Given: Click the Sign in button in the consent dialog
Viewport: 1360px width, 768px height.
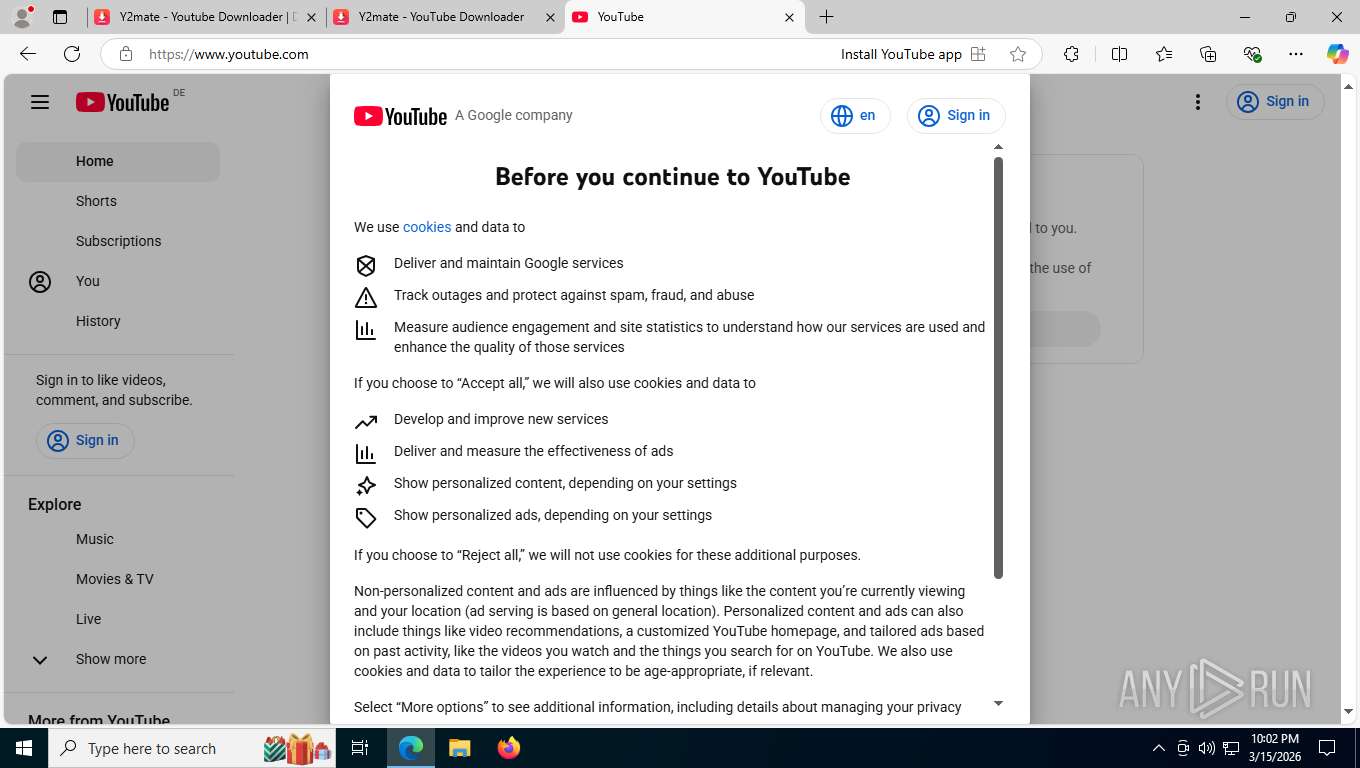Looking at the screenshot, I should [956, 116].
